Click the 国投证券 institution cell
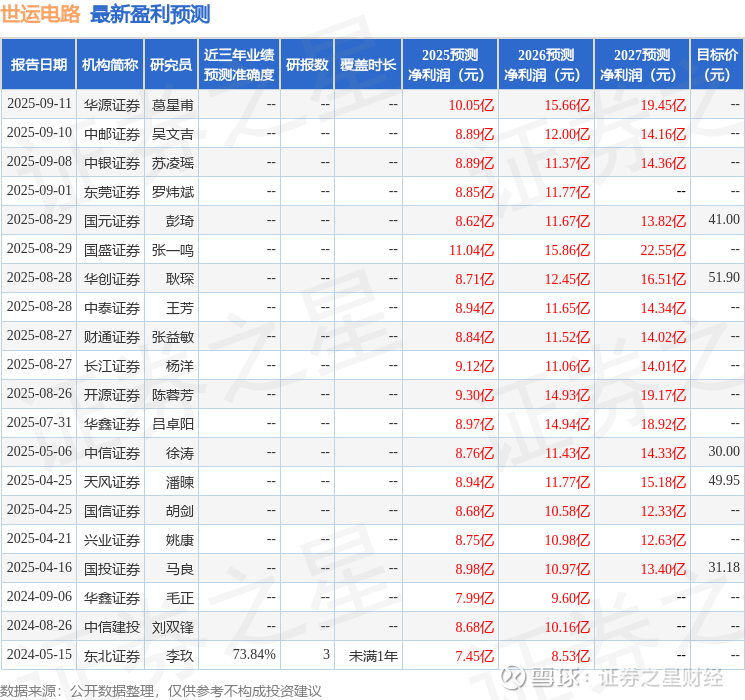Viewport: 745px width, 700px height. click(112, 569)
